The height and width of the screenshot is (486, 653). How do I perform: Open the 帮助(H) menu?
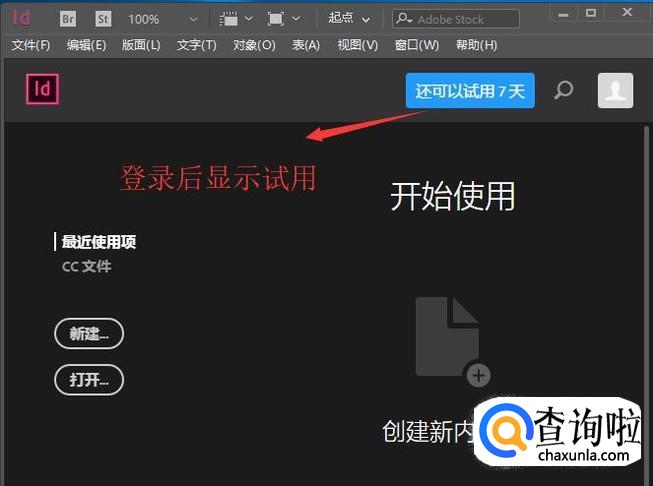click(476, 45)
